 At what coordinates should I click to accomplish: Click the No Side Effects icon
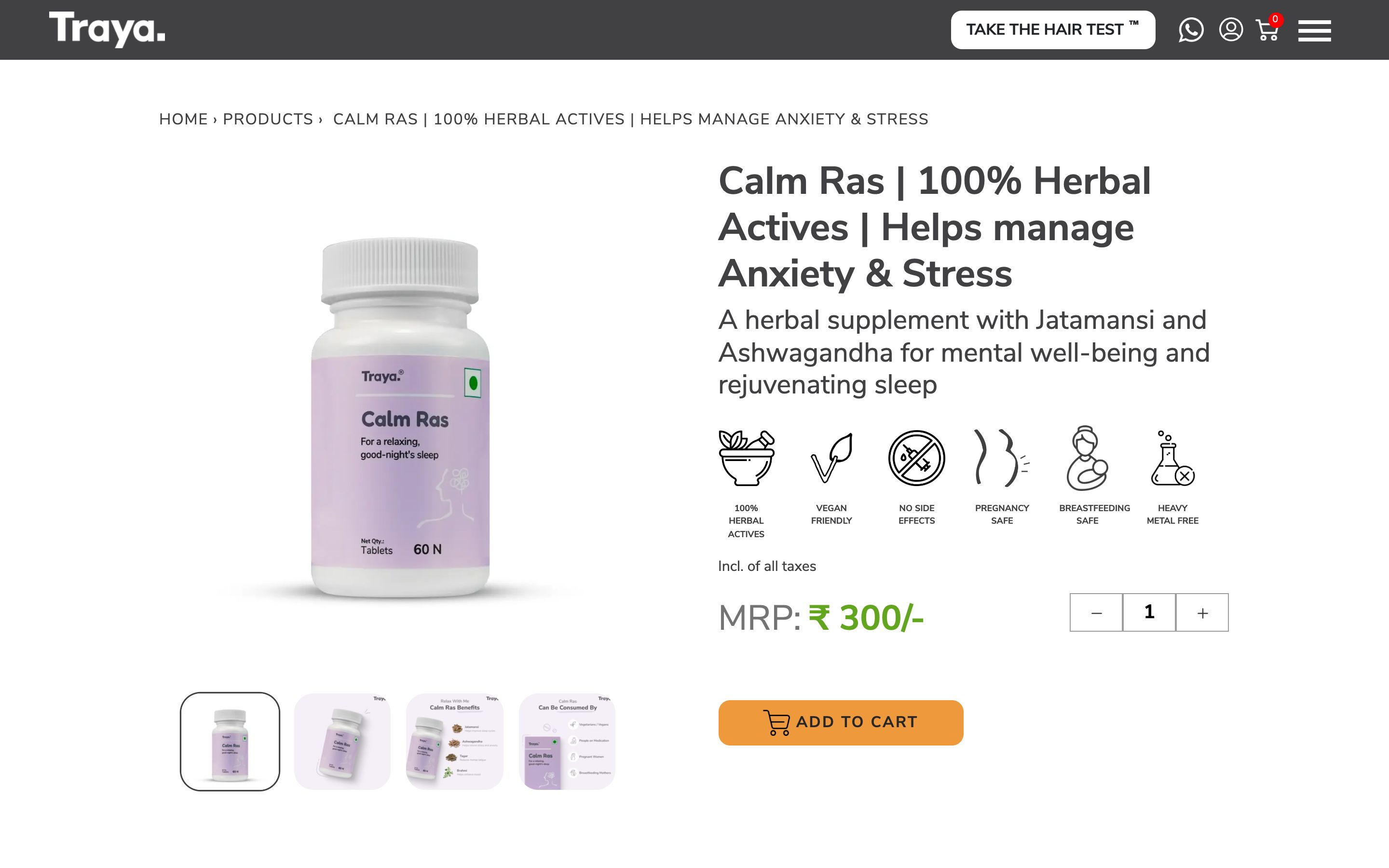coord(917,458)
